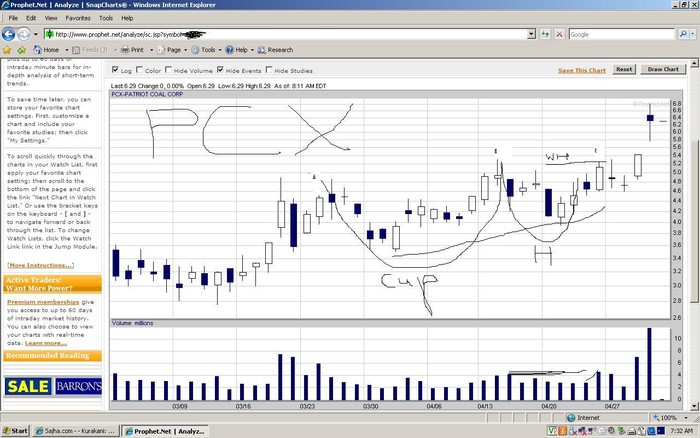Expand the address bar dropdown
This screenshot has height=438, width=700.
tap(531, 34)
